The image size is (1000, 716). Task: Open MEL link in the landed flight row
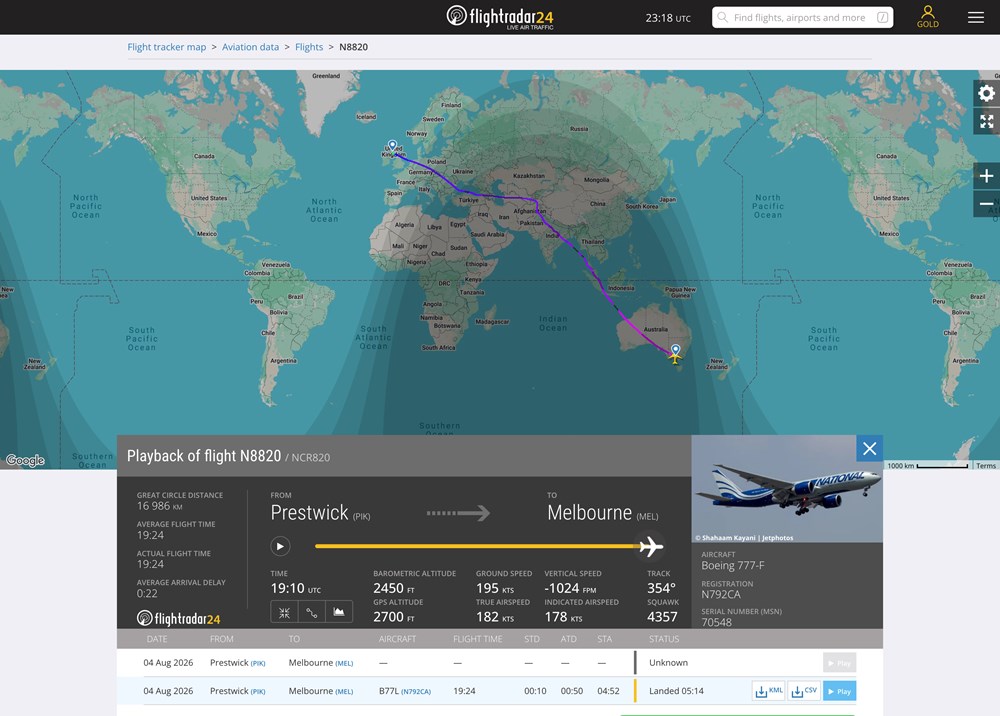[344, 692]
